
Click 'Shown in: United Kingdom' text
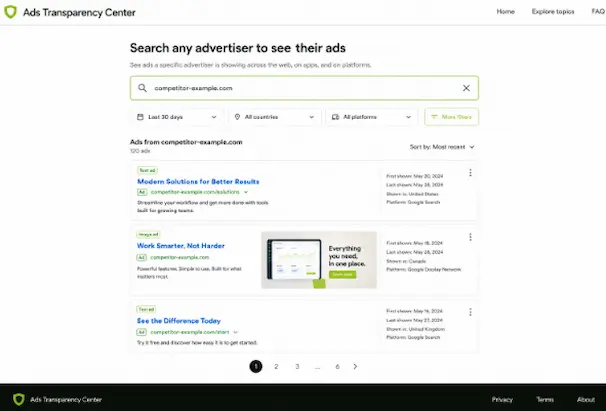tap(415, 329)
